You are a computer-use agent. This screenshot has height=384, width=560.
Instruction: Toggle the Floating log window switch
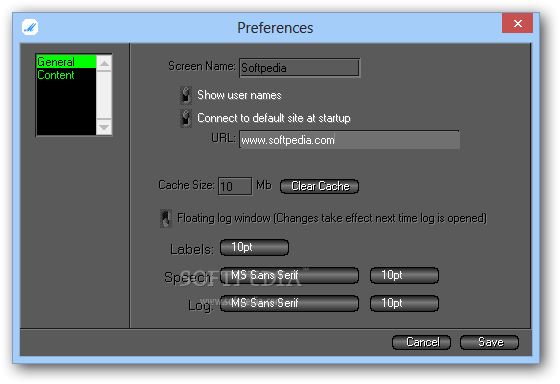(166, 218)
